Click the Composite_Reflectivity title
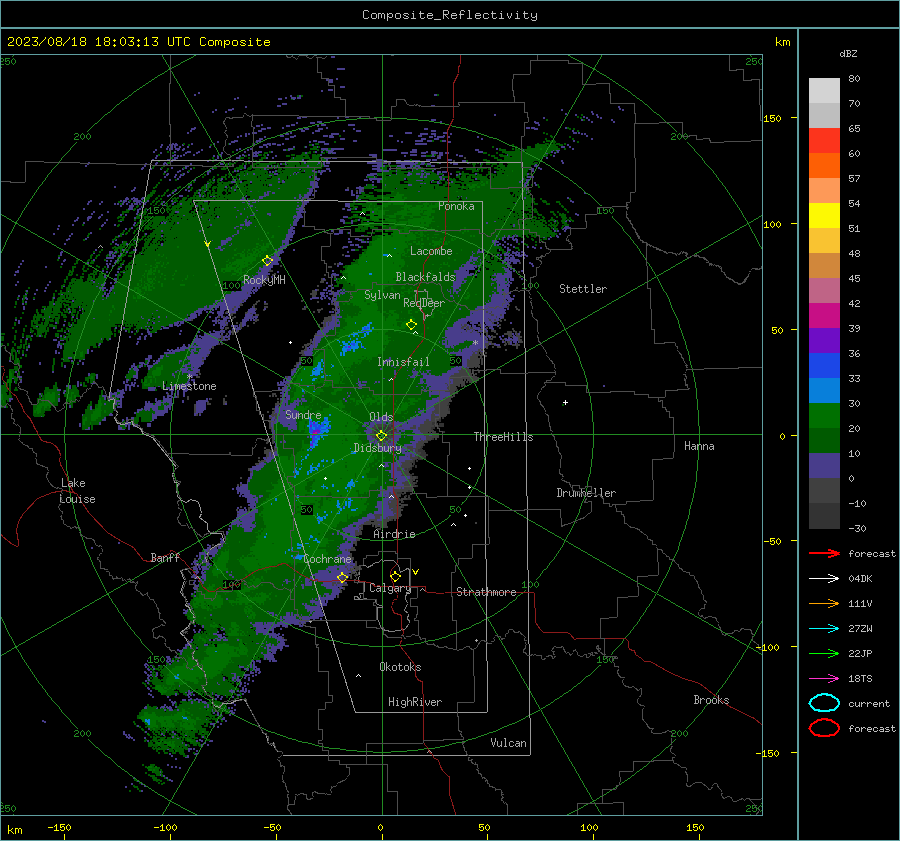The image size is (900, 841). click(450, 15)
